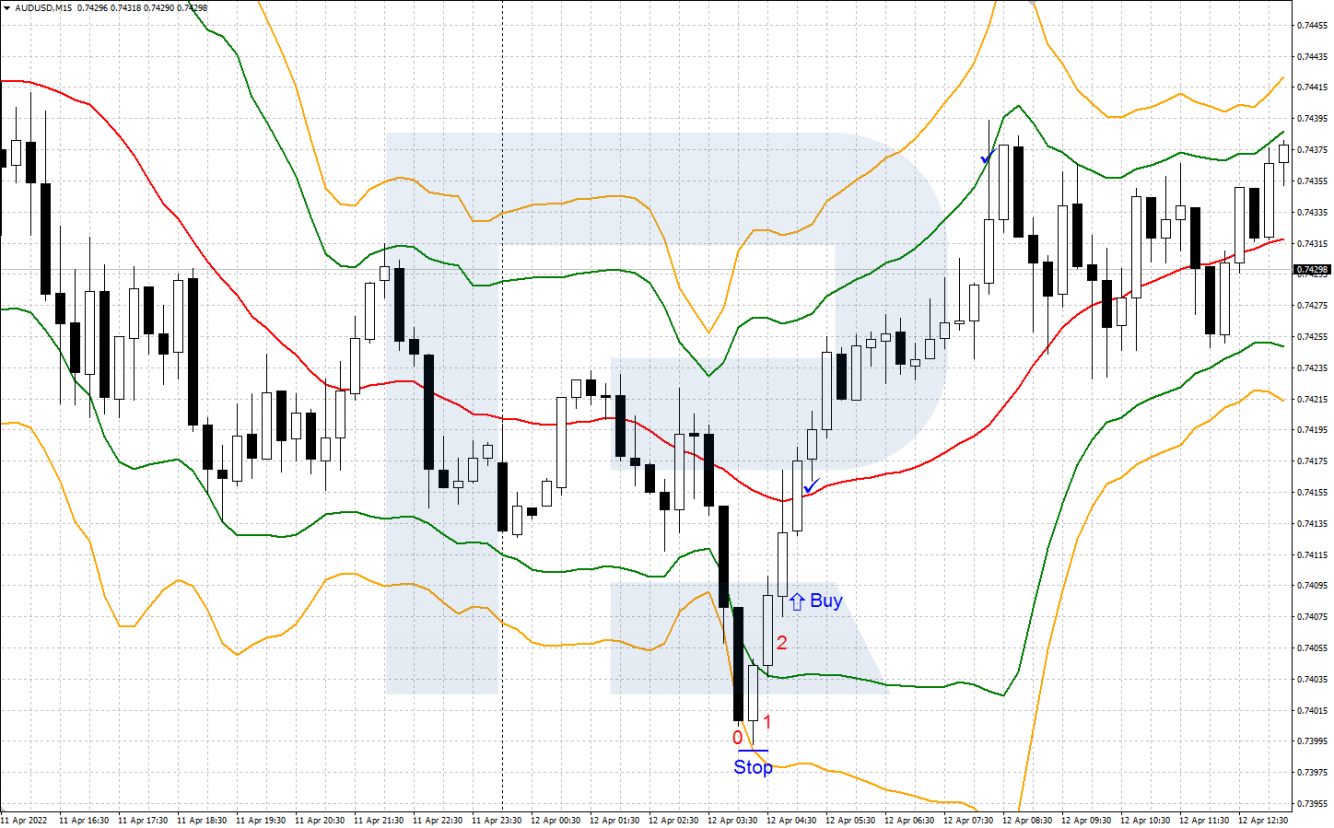The width and height of the screenshot is (1334, 828).
Task: Click the 0.74415 price axis label
Action: coord(1311,87)
